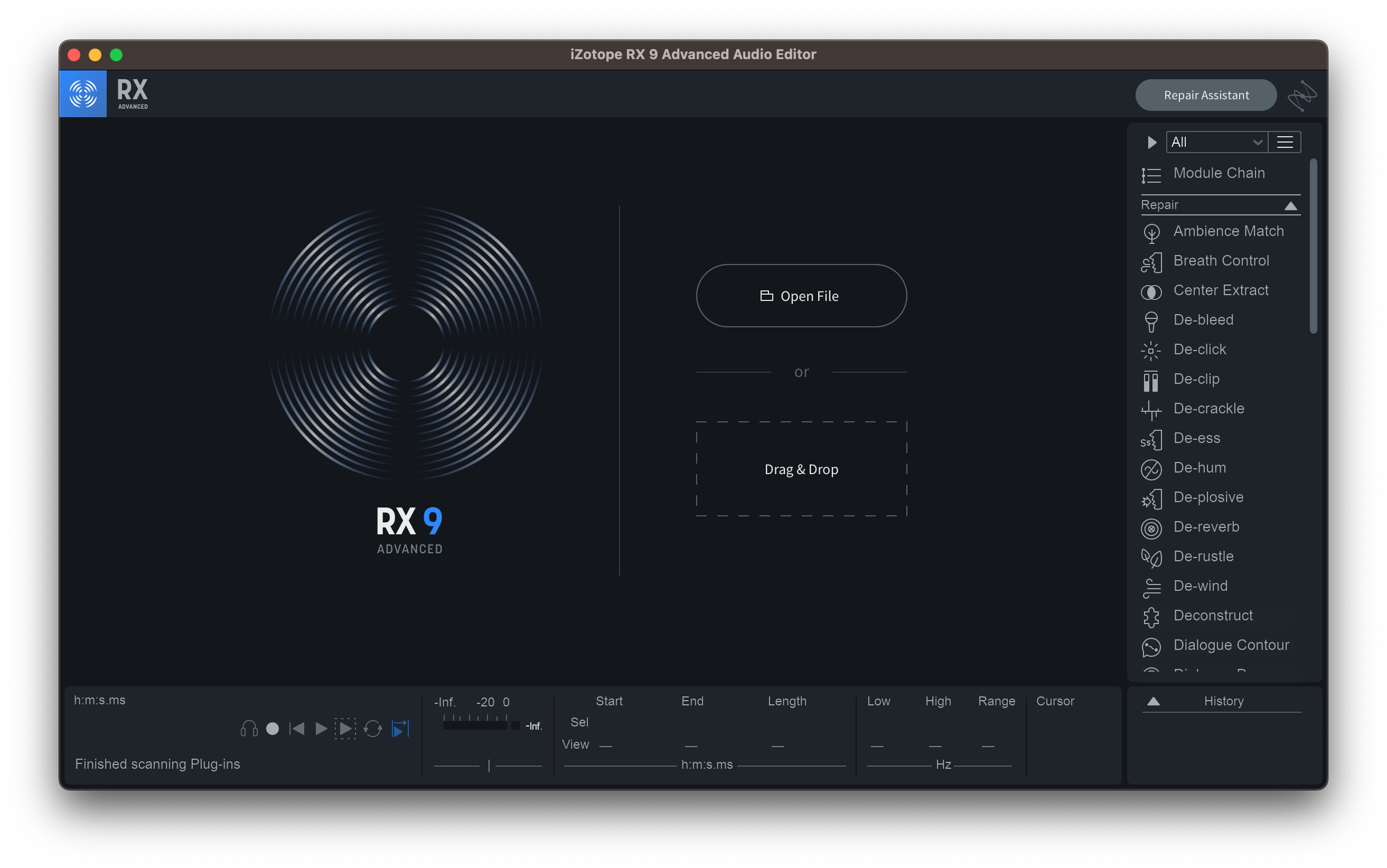Click the History panel title
The image size is (1387, 868).
point(1223,701)
